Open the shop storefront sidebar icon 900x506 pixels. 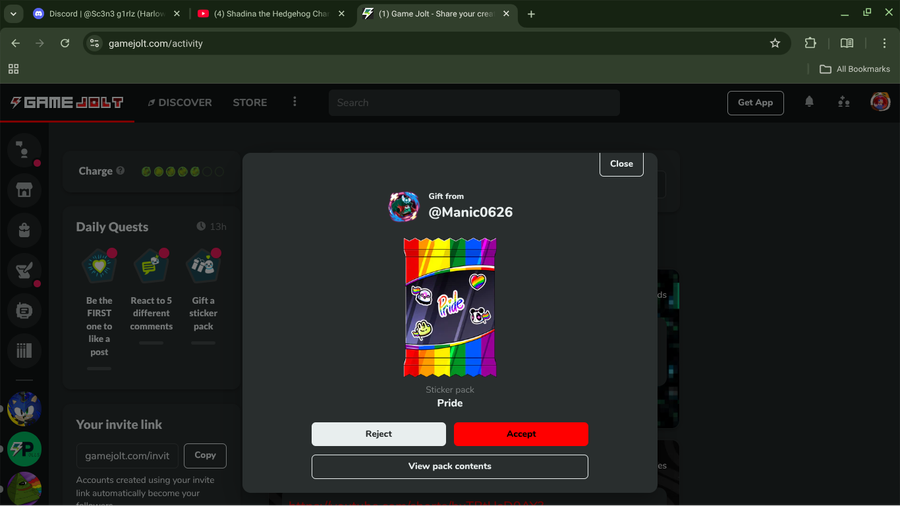(24, 190)
